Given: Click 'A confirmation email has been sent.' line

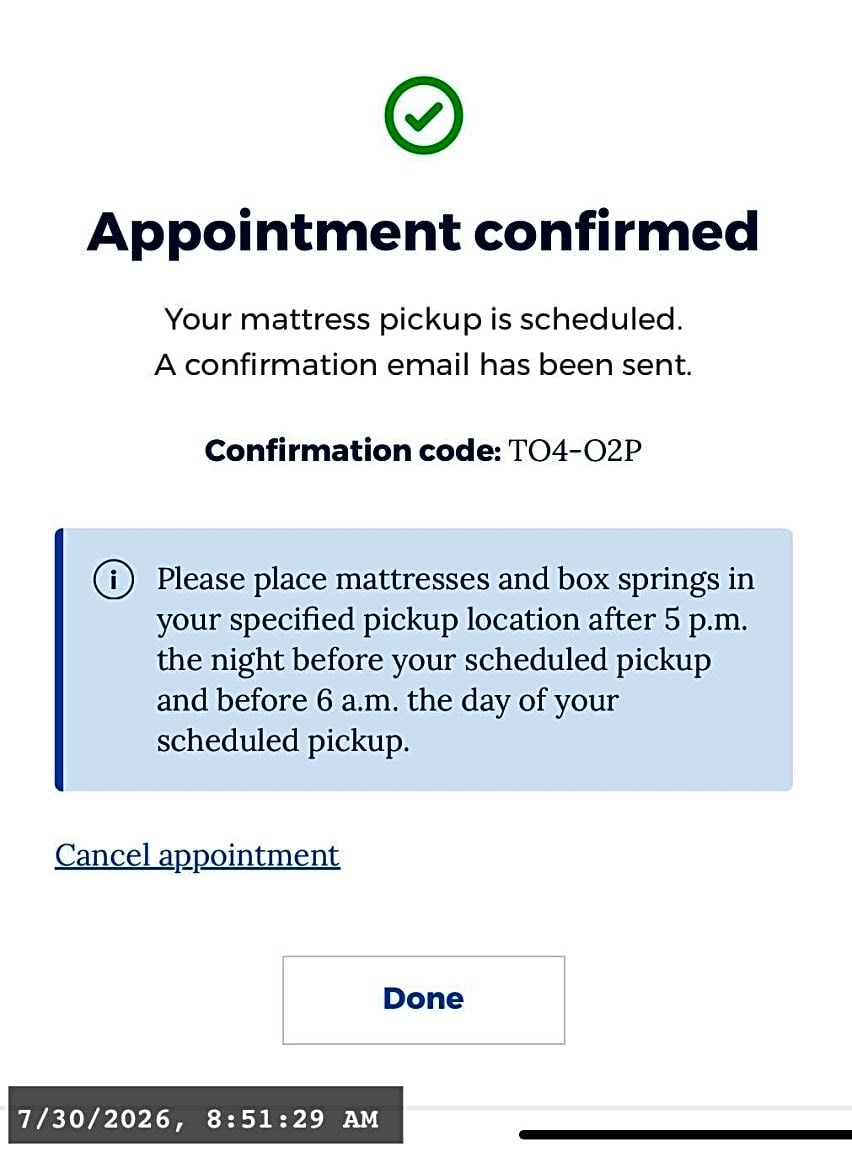Looking at the screenshot, I should coord(424,365).
